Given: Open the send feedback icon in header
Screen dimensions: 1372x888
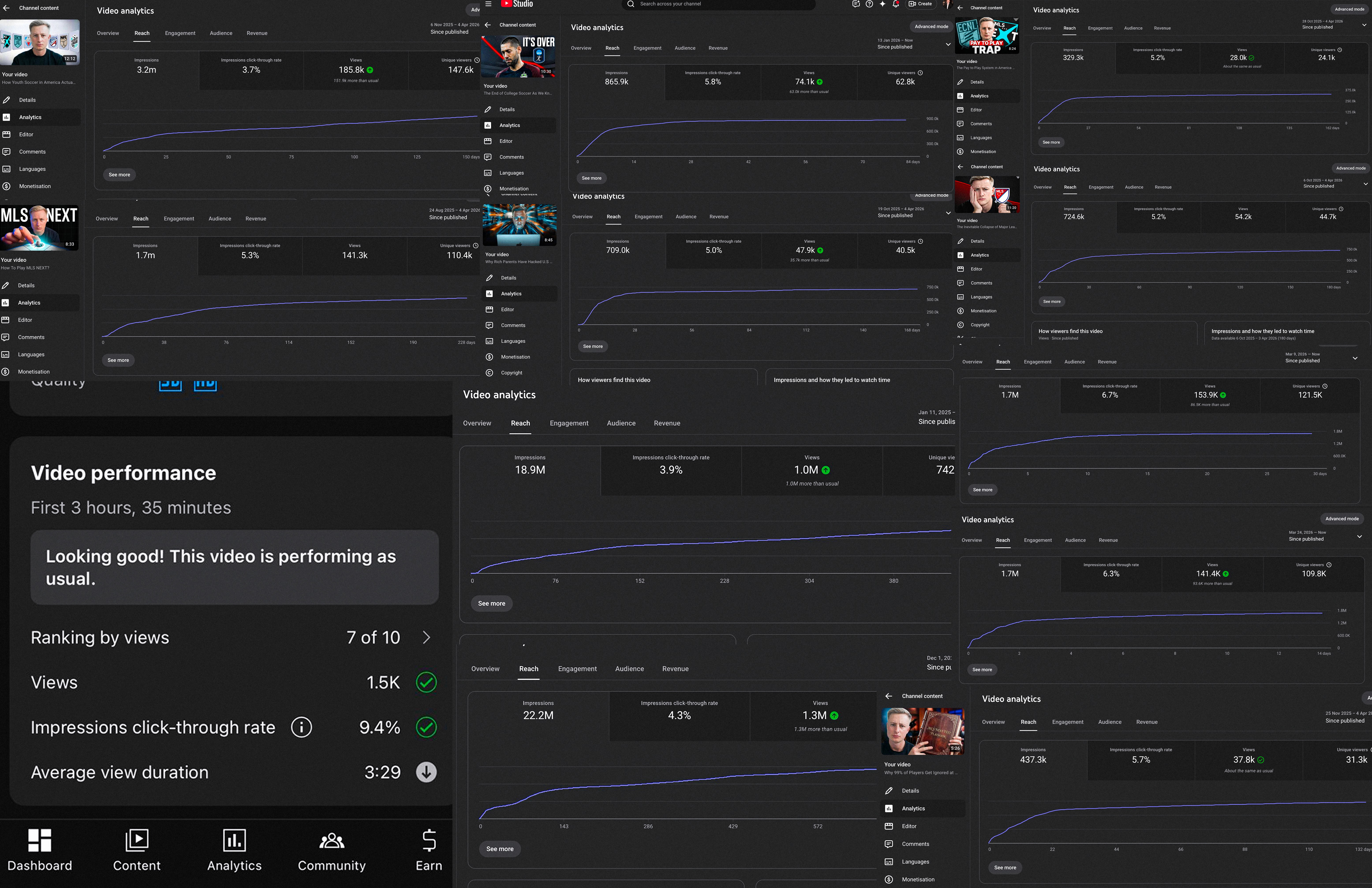Looking at the screenshot, I should (x=856, y=4).
